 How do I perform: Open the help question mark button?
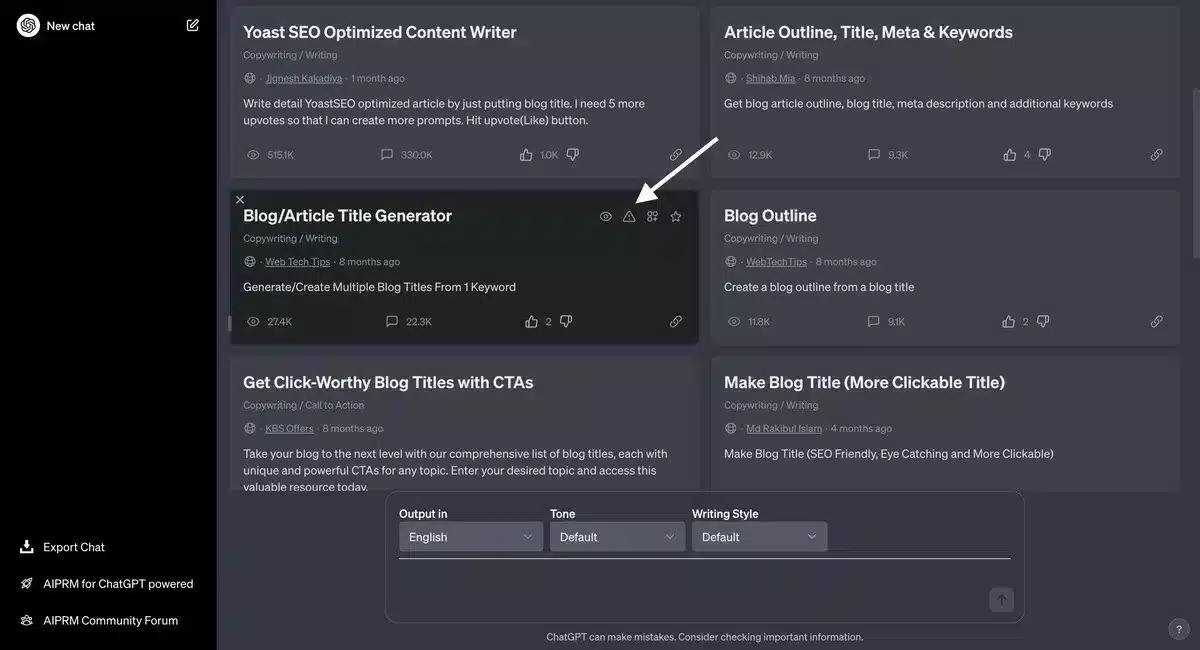coord(1177,629)
